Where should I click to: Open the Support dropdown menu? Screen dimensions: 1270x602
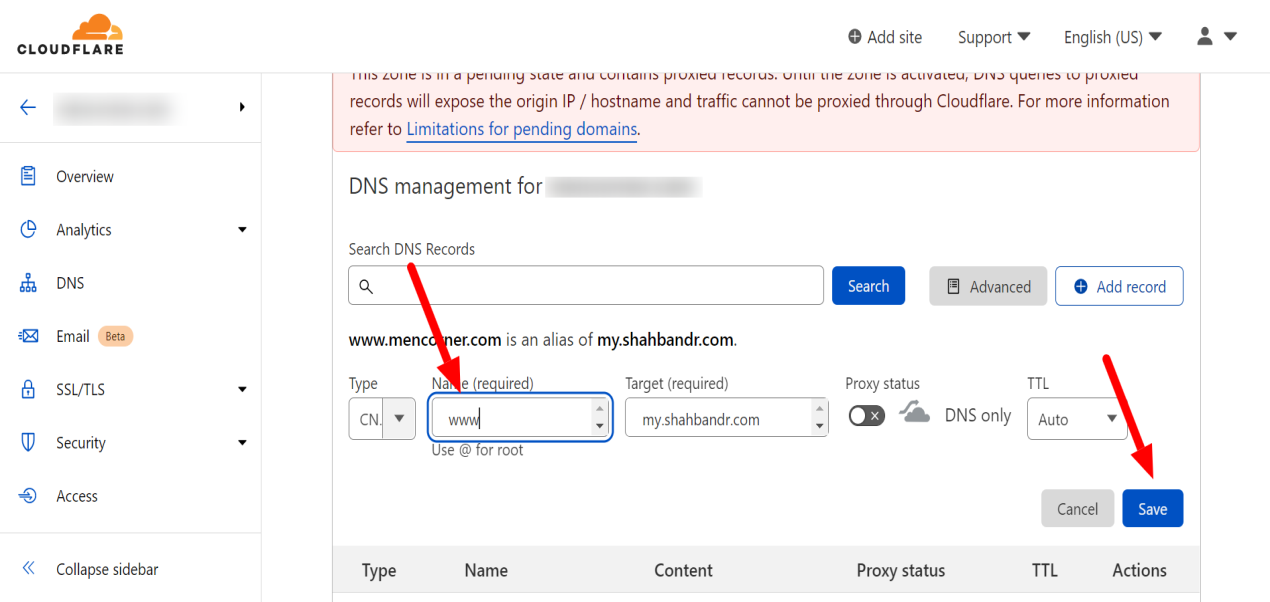coord(994,37)
